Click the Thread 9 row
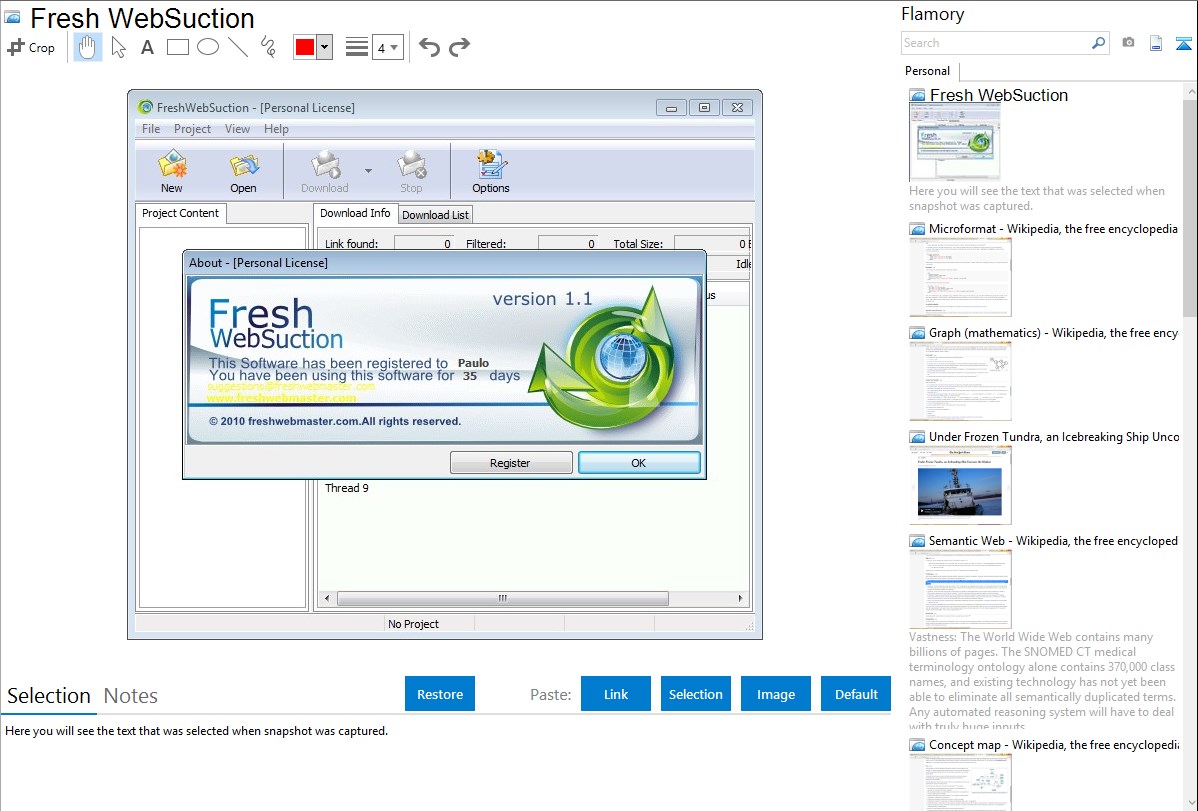 tap(347, 488)
